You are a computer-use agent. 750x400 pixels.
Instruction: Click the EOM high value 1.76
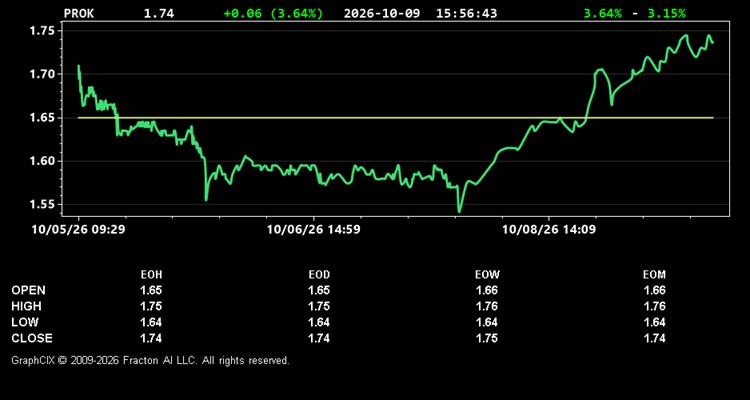(x=654, y=306)
